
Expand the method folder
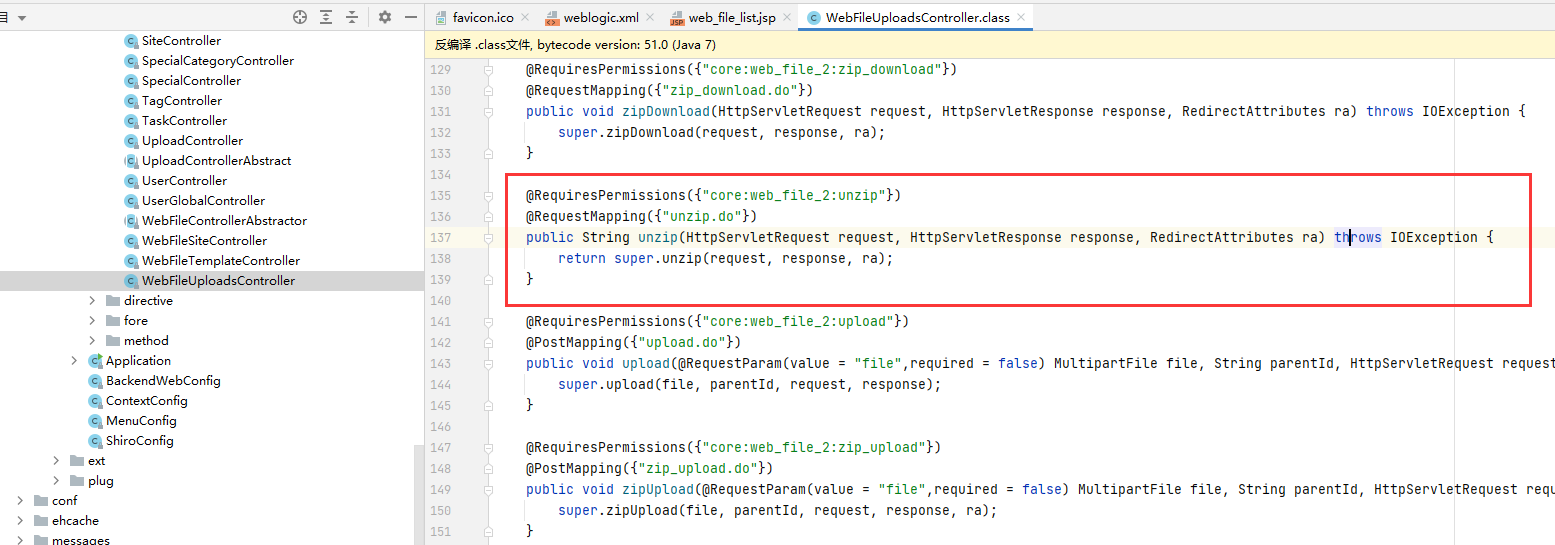(92, 341)
